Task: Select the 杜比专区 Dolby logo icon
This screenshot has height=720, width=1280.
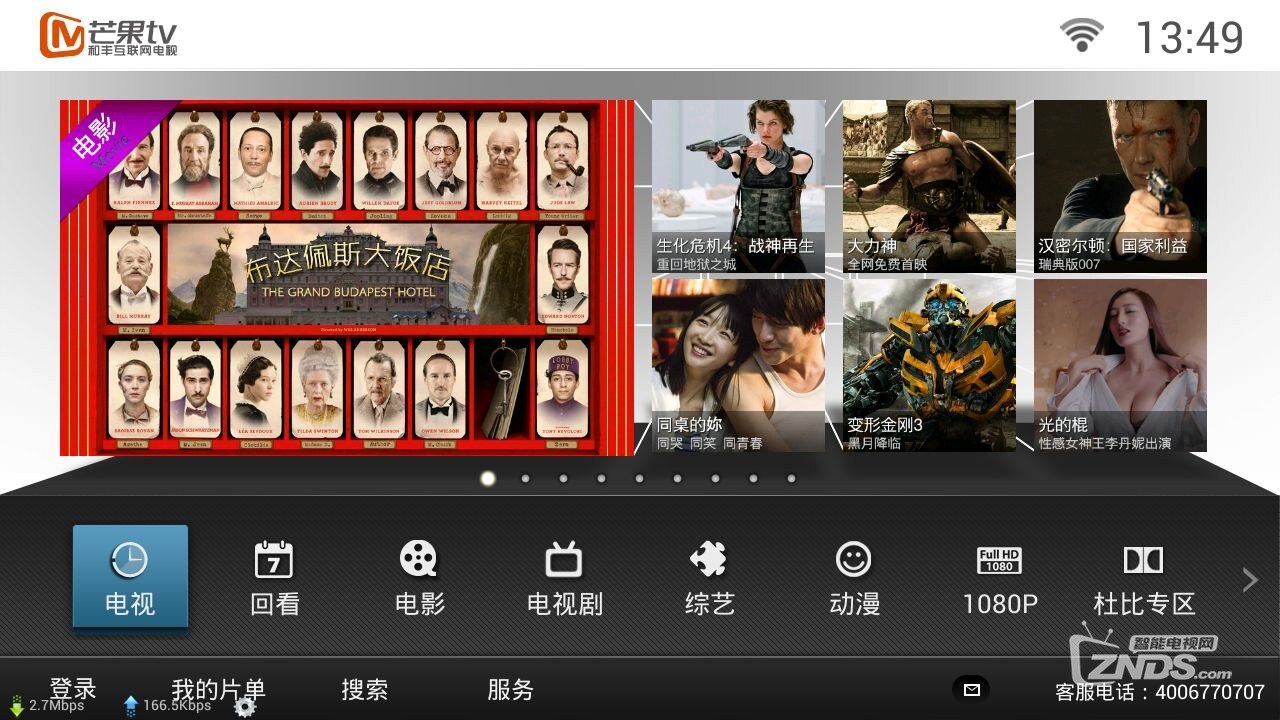Action: (1143, 560)
